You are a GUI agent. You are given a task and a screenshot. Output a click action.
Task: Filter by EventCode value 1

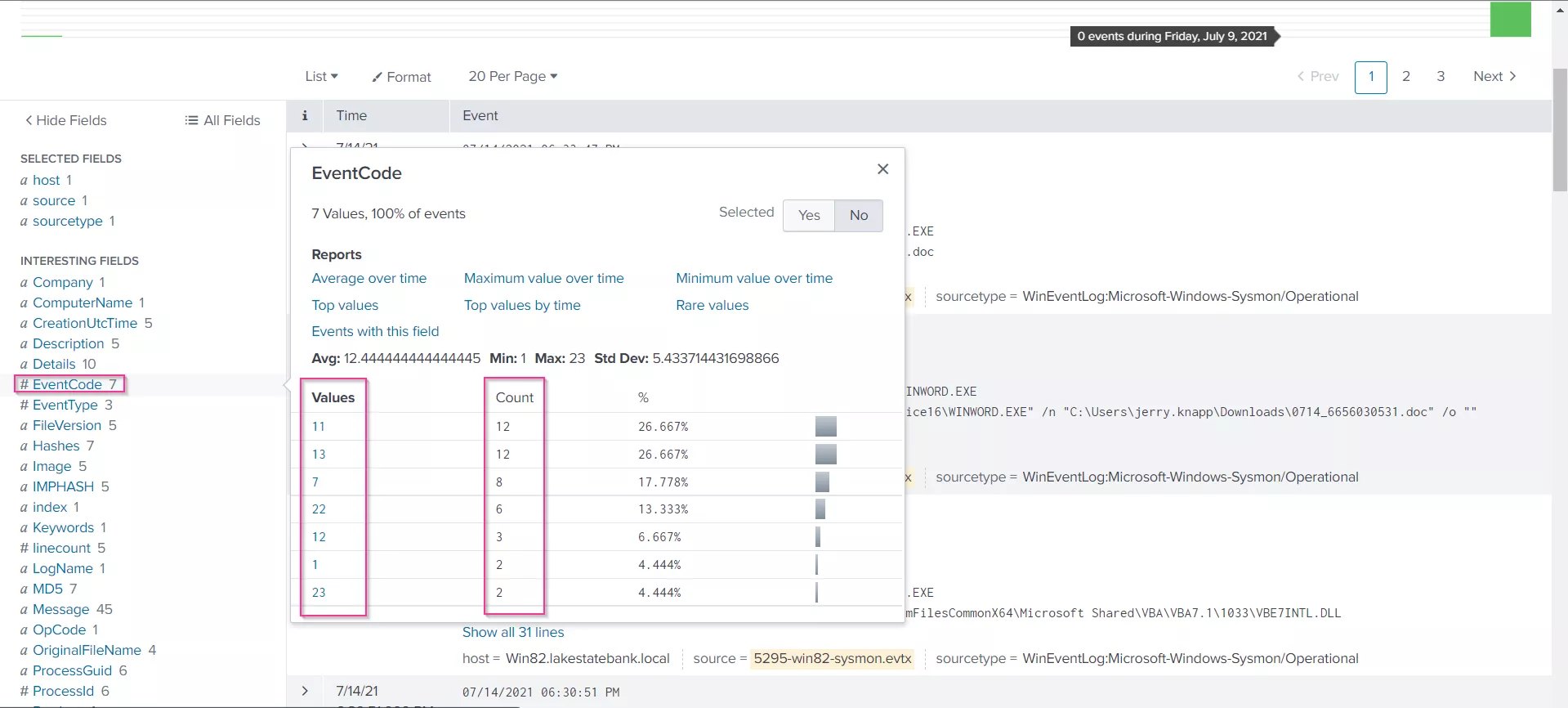coord(315,565)
